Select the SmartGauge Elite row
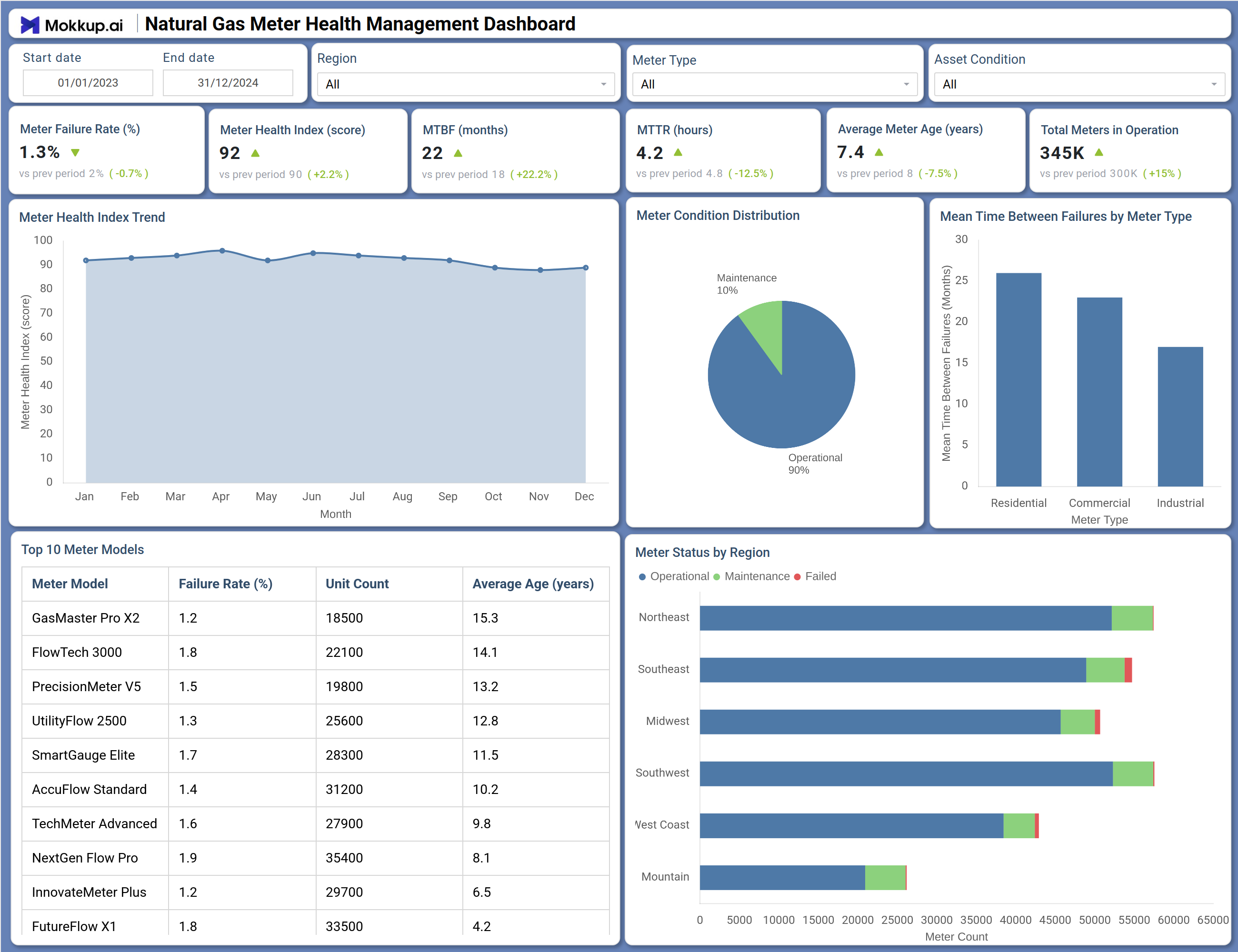1238x952 pixels. (x=316, y=755)
